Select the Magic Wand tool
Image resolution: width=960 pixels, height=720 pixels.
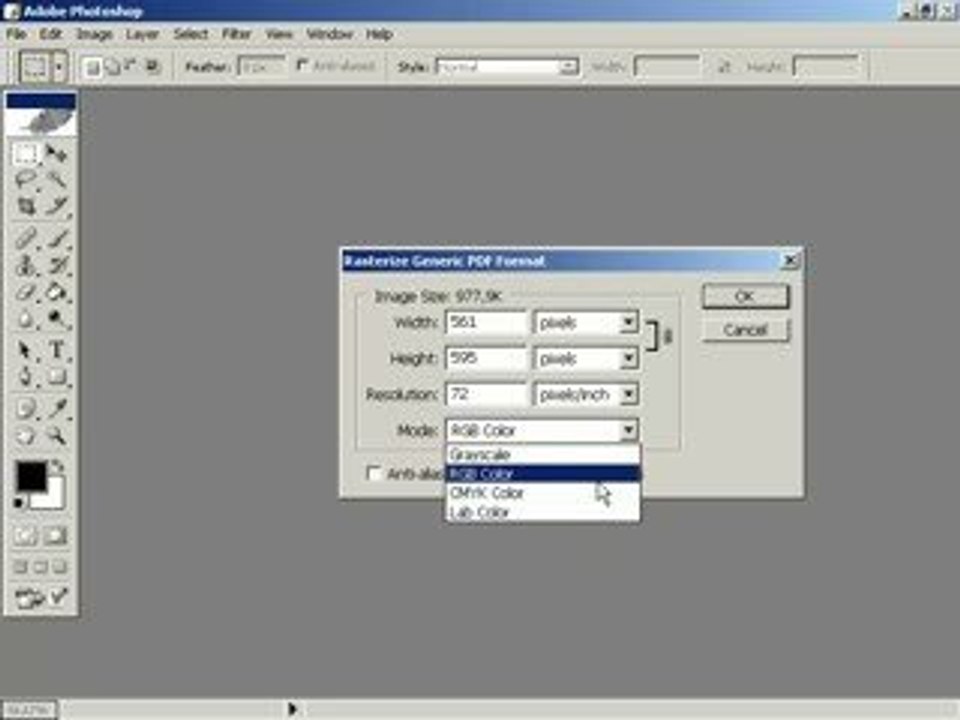57,180
